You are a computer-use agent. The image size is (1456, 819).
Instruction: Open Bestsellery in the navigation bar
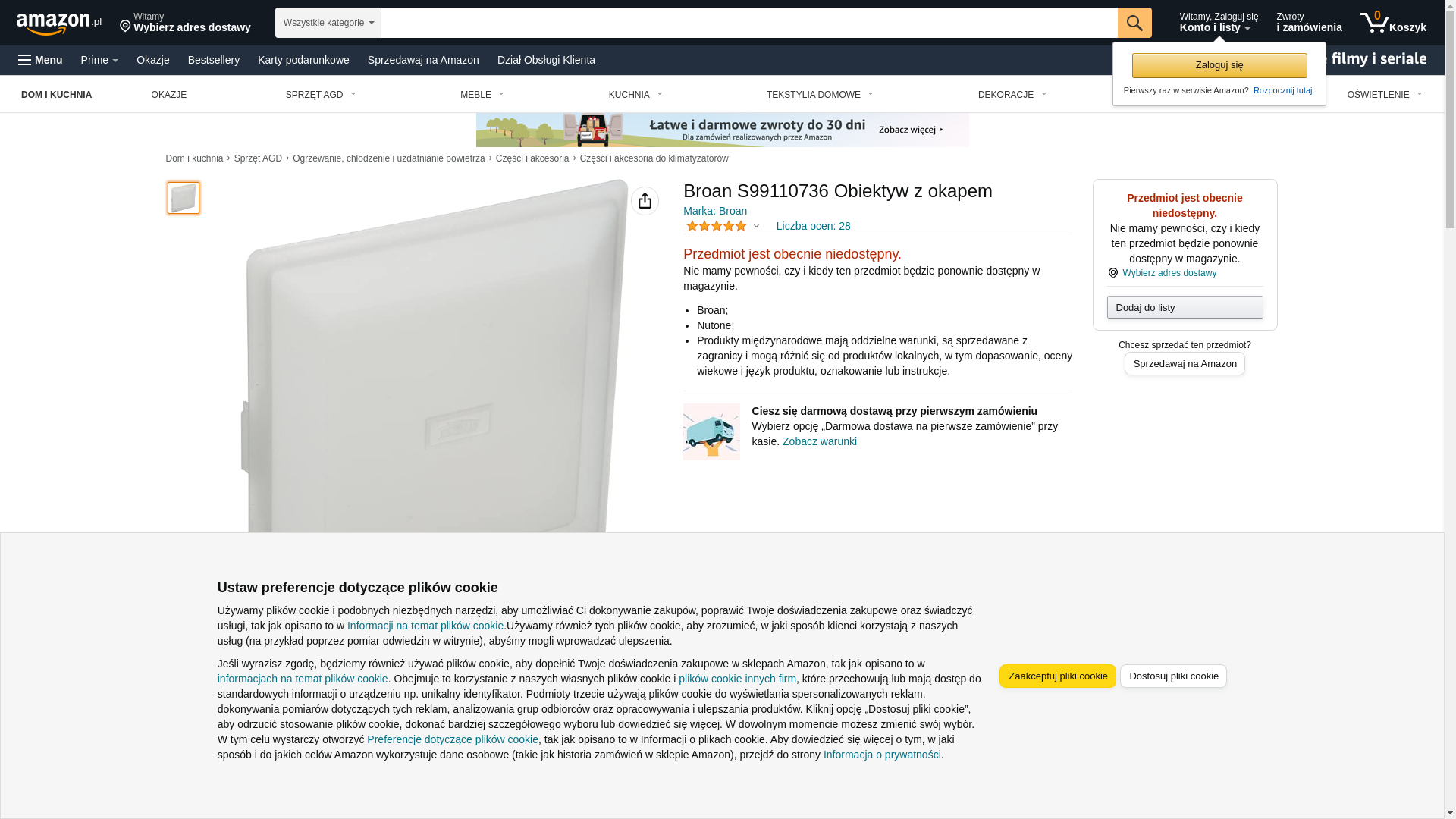point(214,60)
